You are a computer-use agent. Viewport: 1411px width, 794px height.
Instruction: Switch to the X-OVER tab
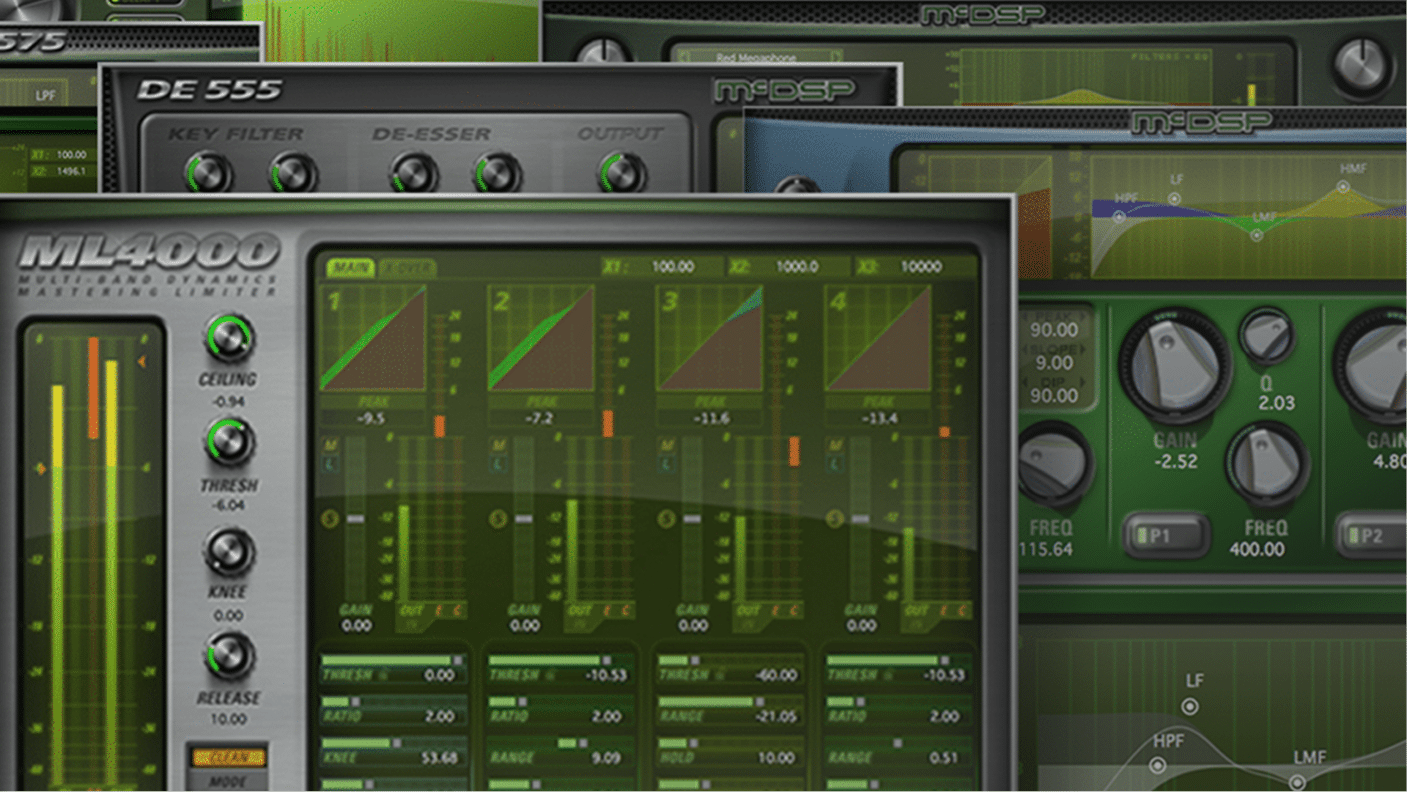(408, 268)
